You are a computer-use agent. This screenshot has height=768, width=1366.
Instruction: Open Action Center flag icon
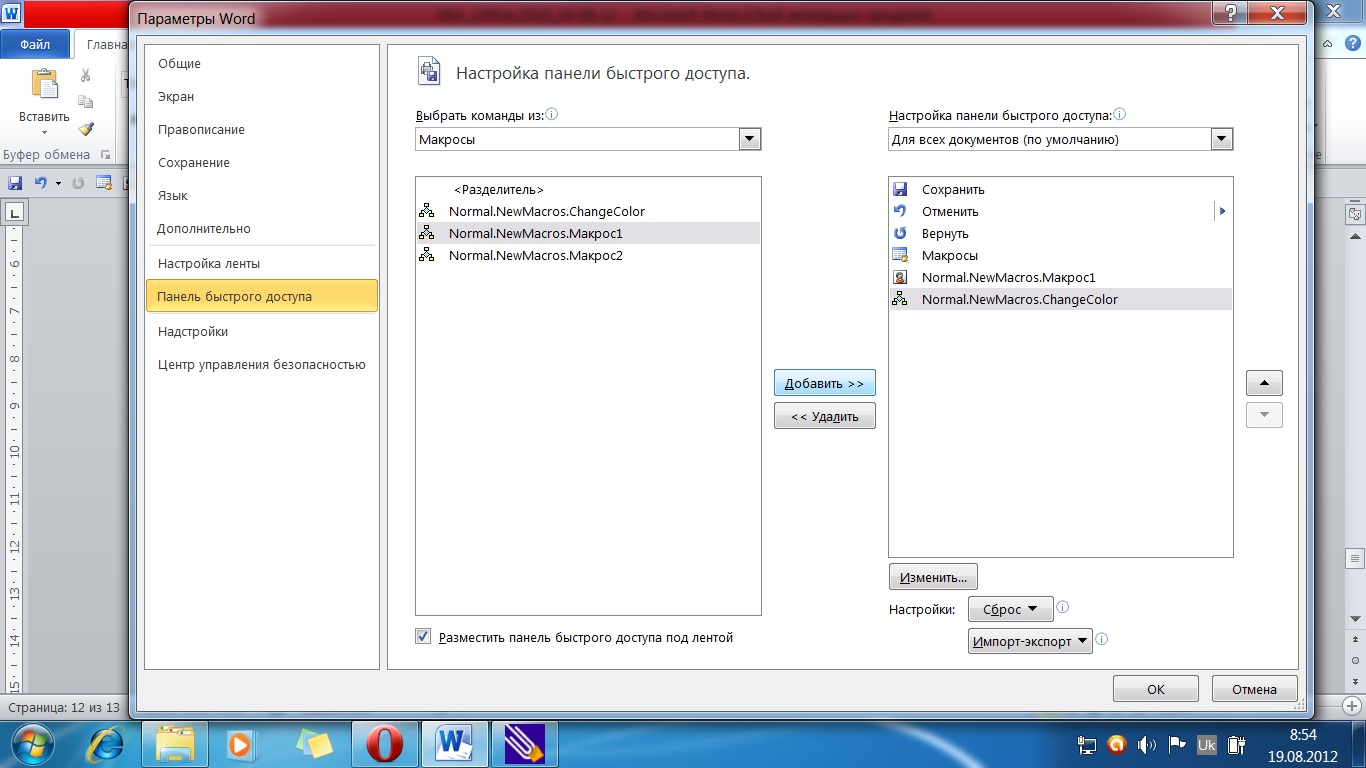(x=1177, y=745)
